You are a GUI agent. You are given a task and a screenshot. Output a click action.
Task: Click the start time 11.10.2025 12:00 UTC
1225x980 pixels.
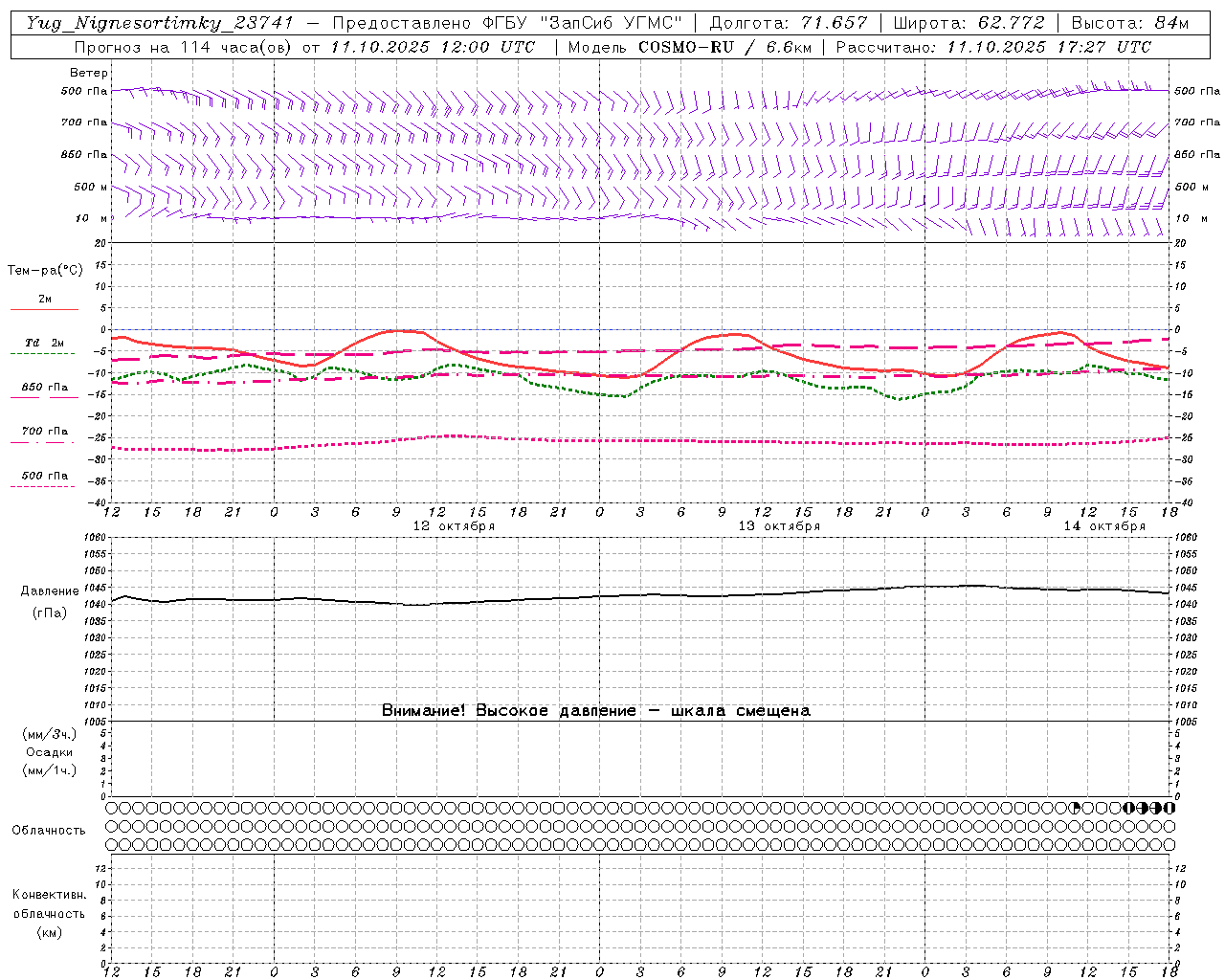433,47
